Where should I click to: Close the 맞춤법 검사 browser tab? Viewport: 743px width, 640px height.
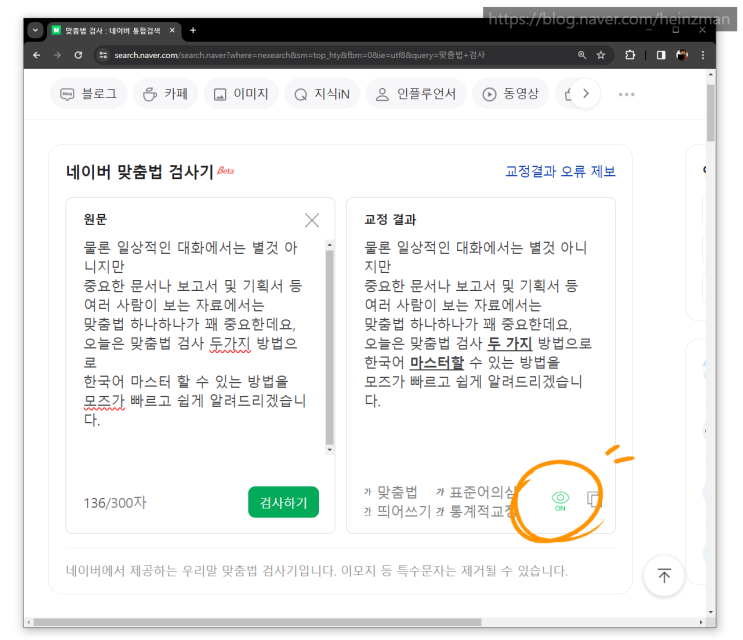pyautogui.click(x=172, y=30)
